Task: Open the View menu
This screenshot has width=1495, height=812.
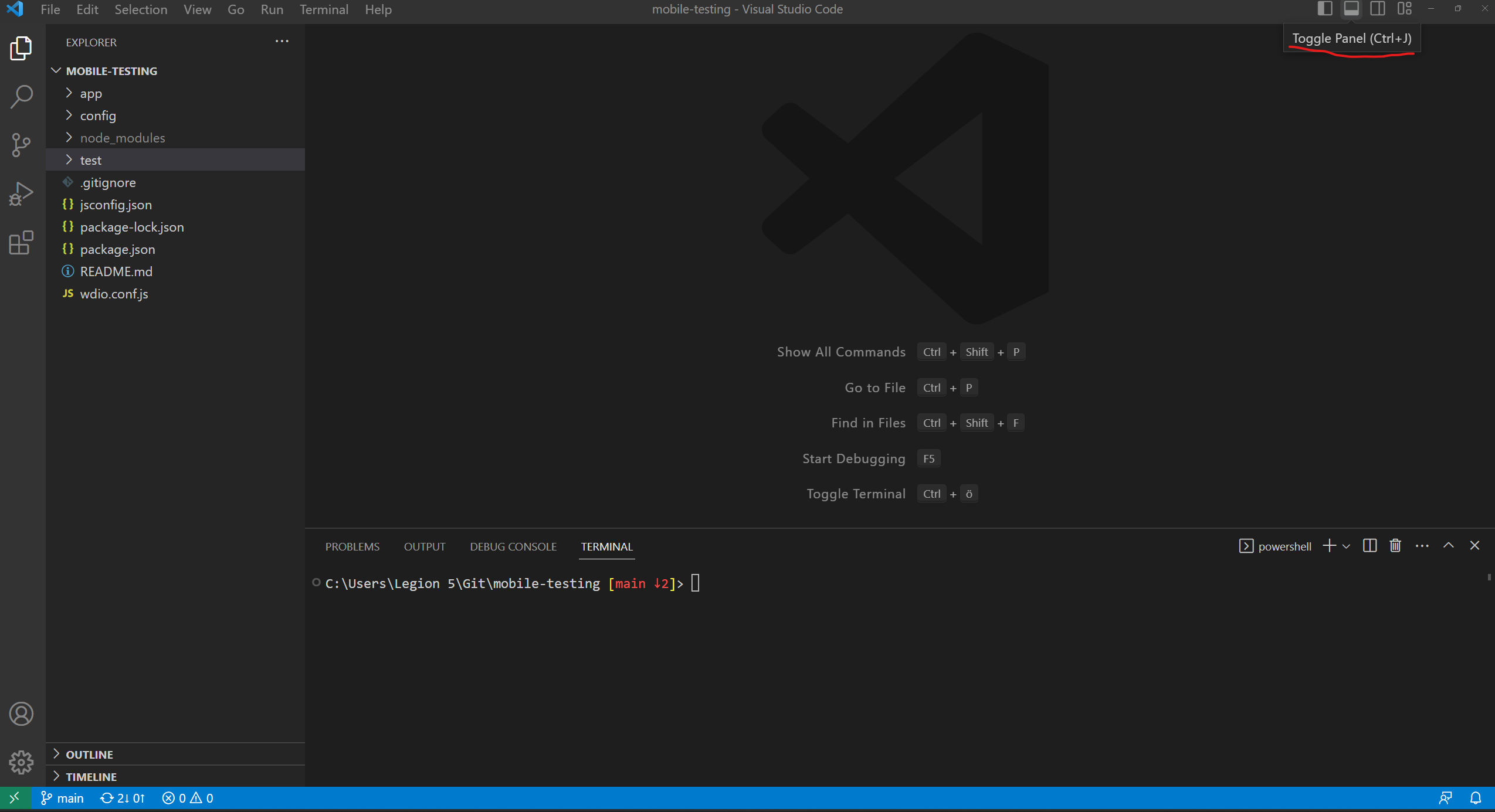Action: click(x=197, y=9)
